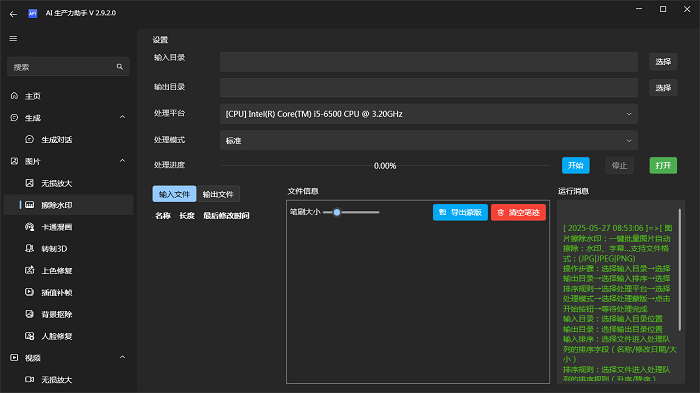Choose folder via 输入目录 选择 button
Viewport: 700px width, 393px height.
(x=663, y=62)
